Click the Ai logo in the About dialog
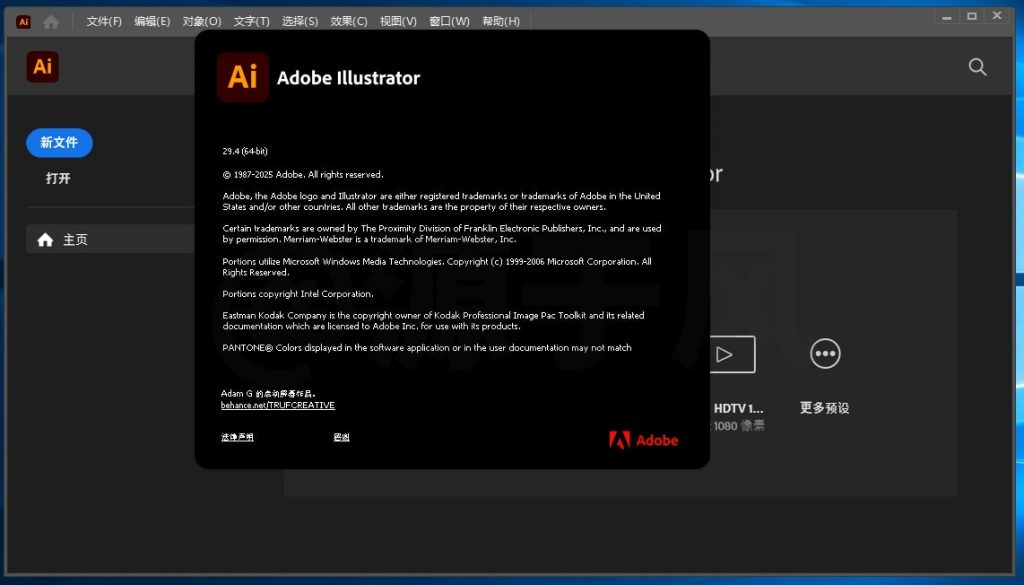Image resolution: width=1024 pixels, height=585 pixels. (243, 77)
